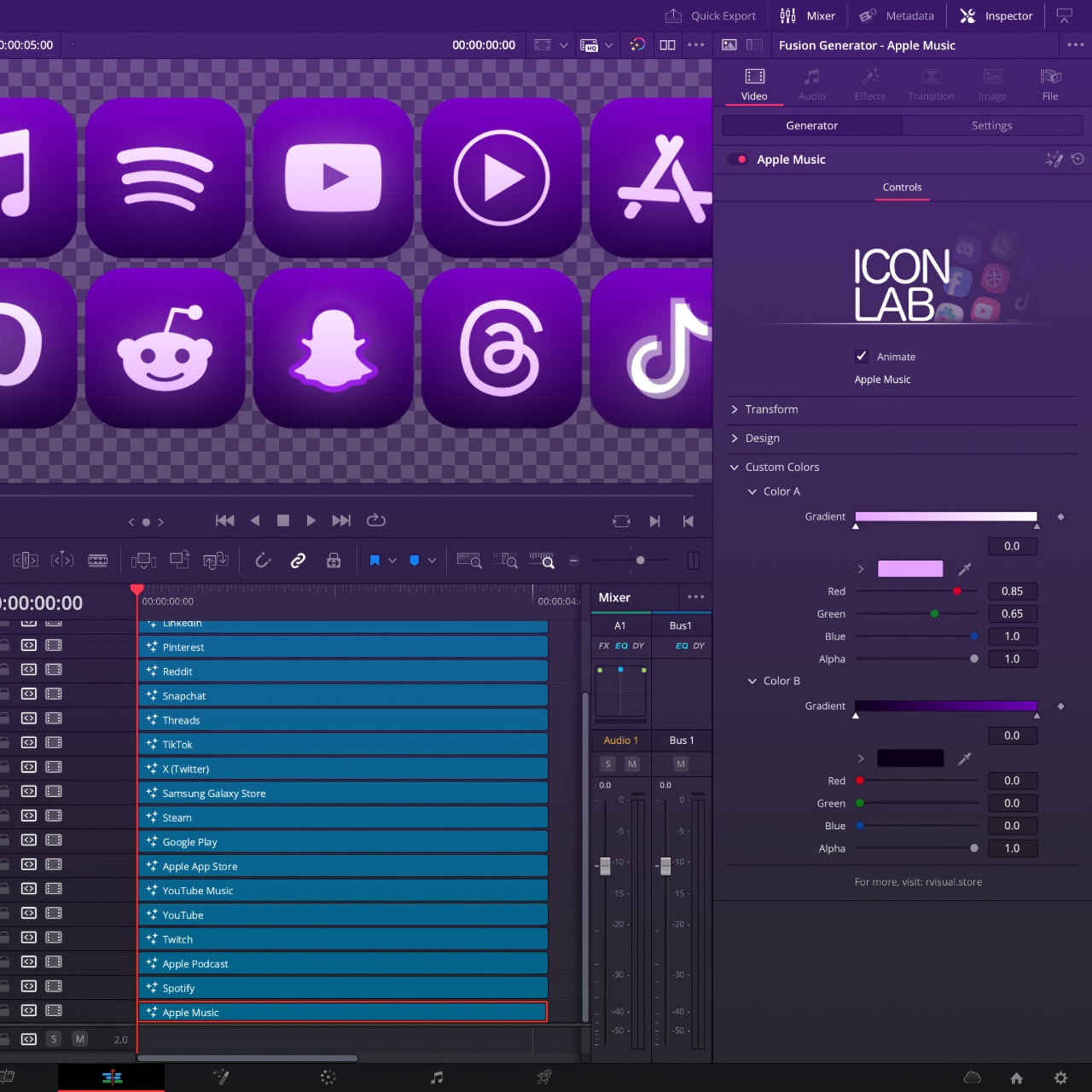Viewport: 1092px width, 1092px height.
Task: Pick Color A with the eyedropper
Action: pos(965,569)
